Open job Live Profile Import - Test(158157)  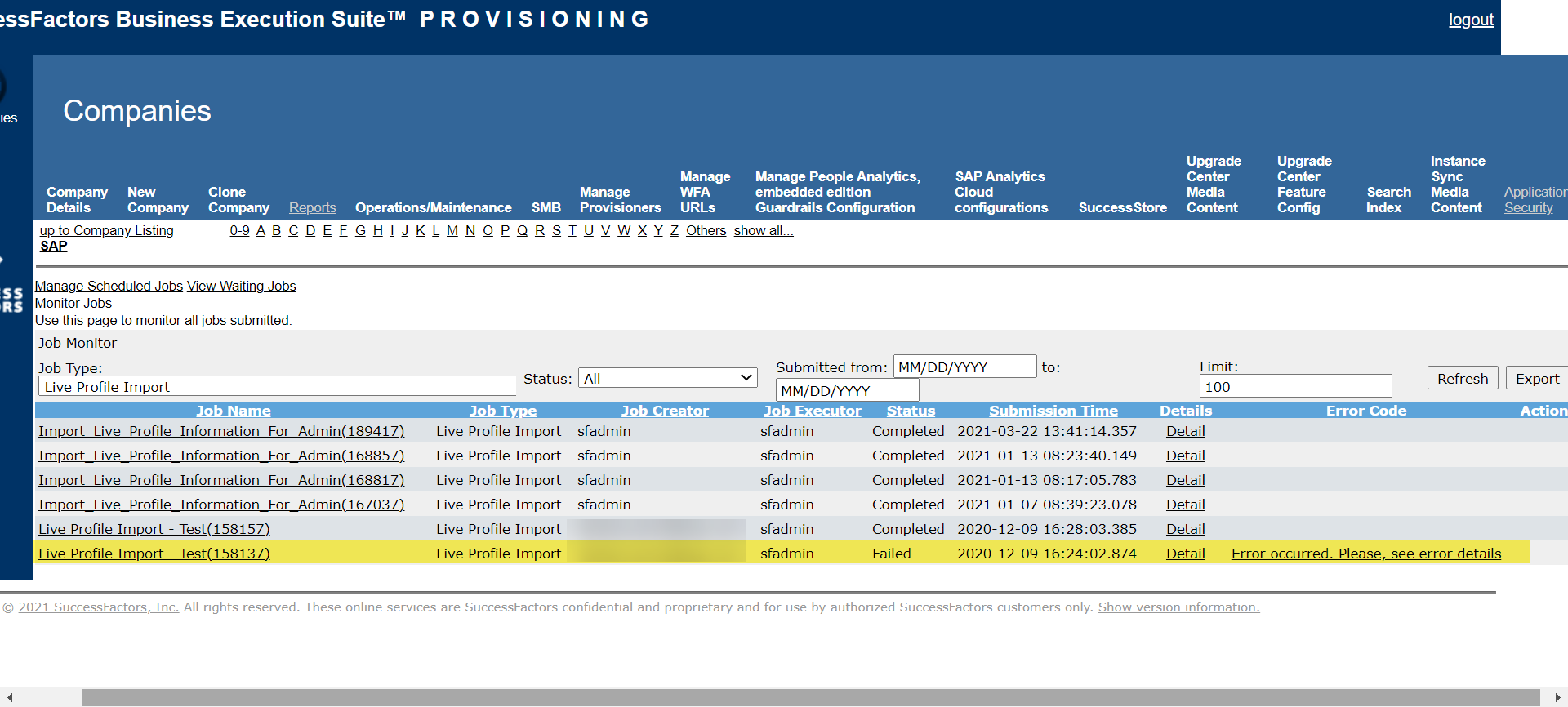tap(154, 529)
